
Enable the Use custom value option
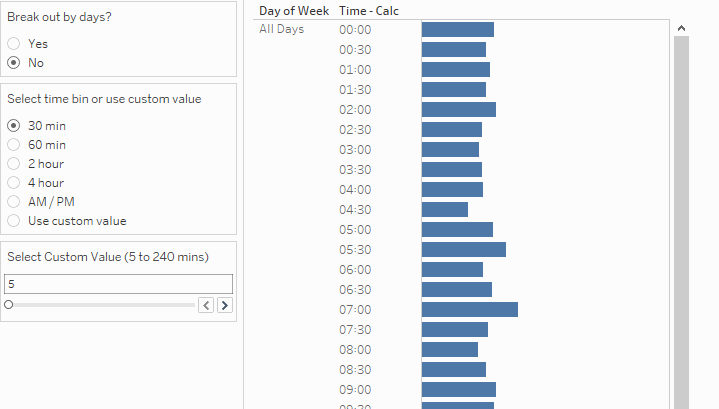tap(14, 221)
